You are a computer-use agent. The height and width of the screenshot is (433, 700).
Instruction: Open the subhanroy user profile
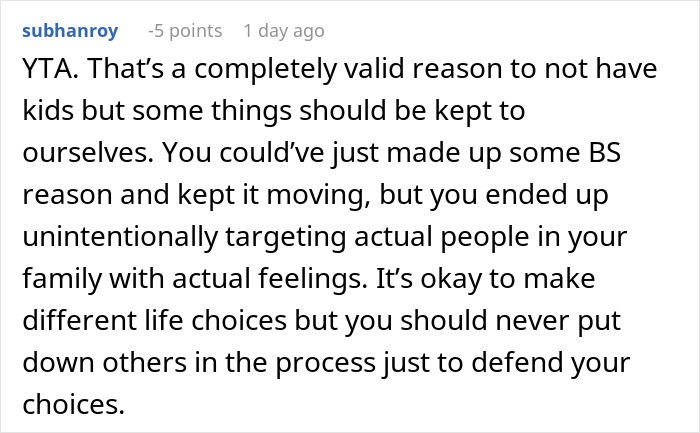[72, 31]
